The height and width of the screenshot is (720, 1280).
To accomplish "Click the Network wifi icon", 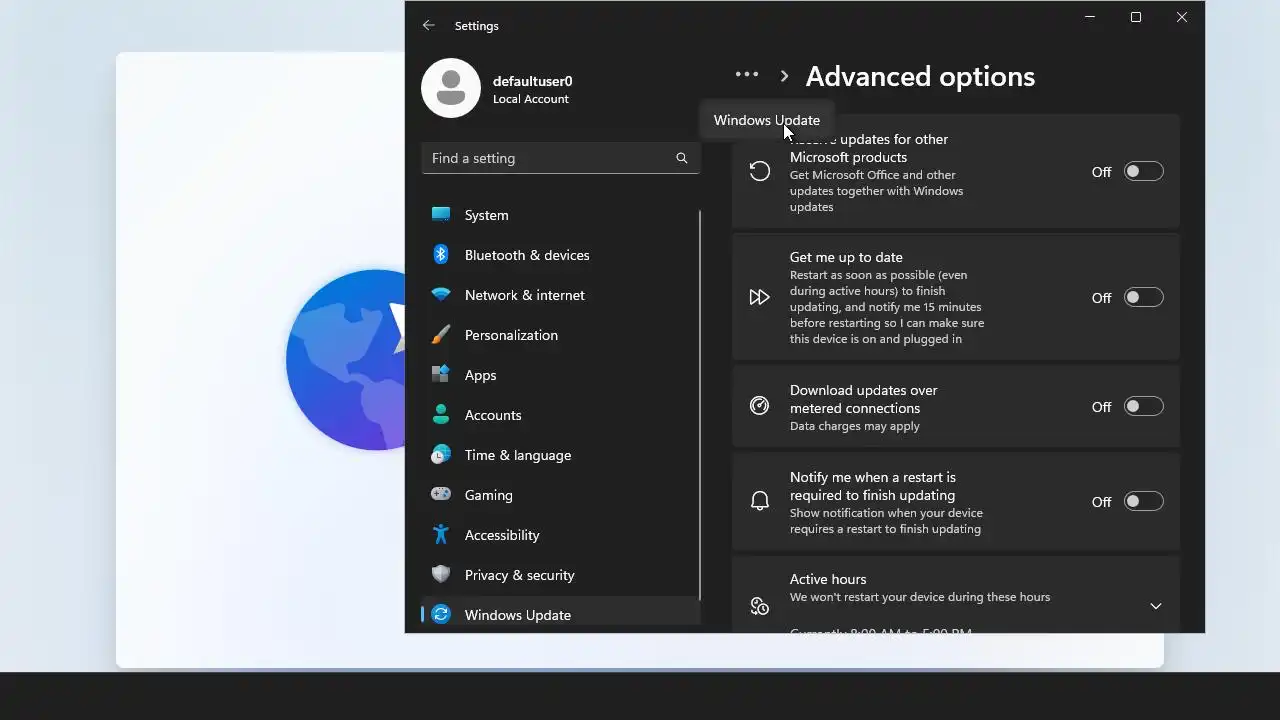I will [441, 294].
